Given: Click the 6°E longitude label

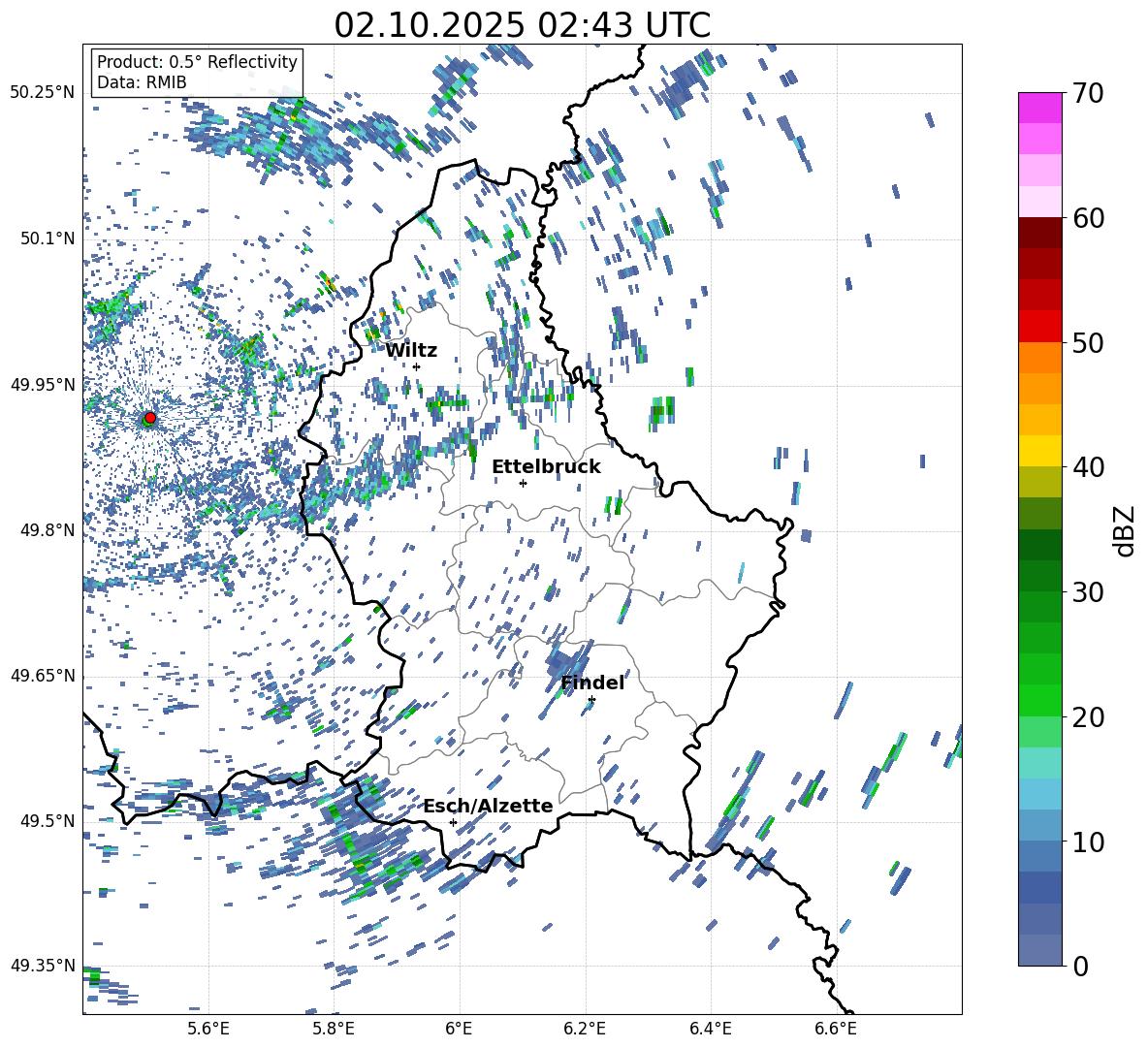Looking at the screenshot, I should (459, 1029).
